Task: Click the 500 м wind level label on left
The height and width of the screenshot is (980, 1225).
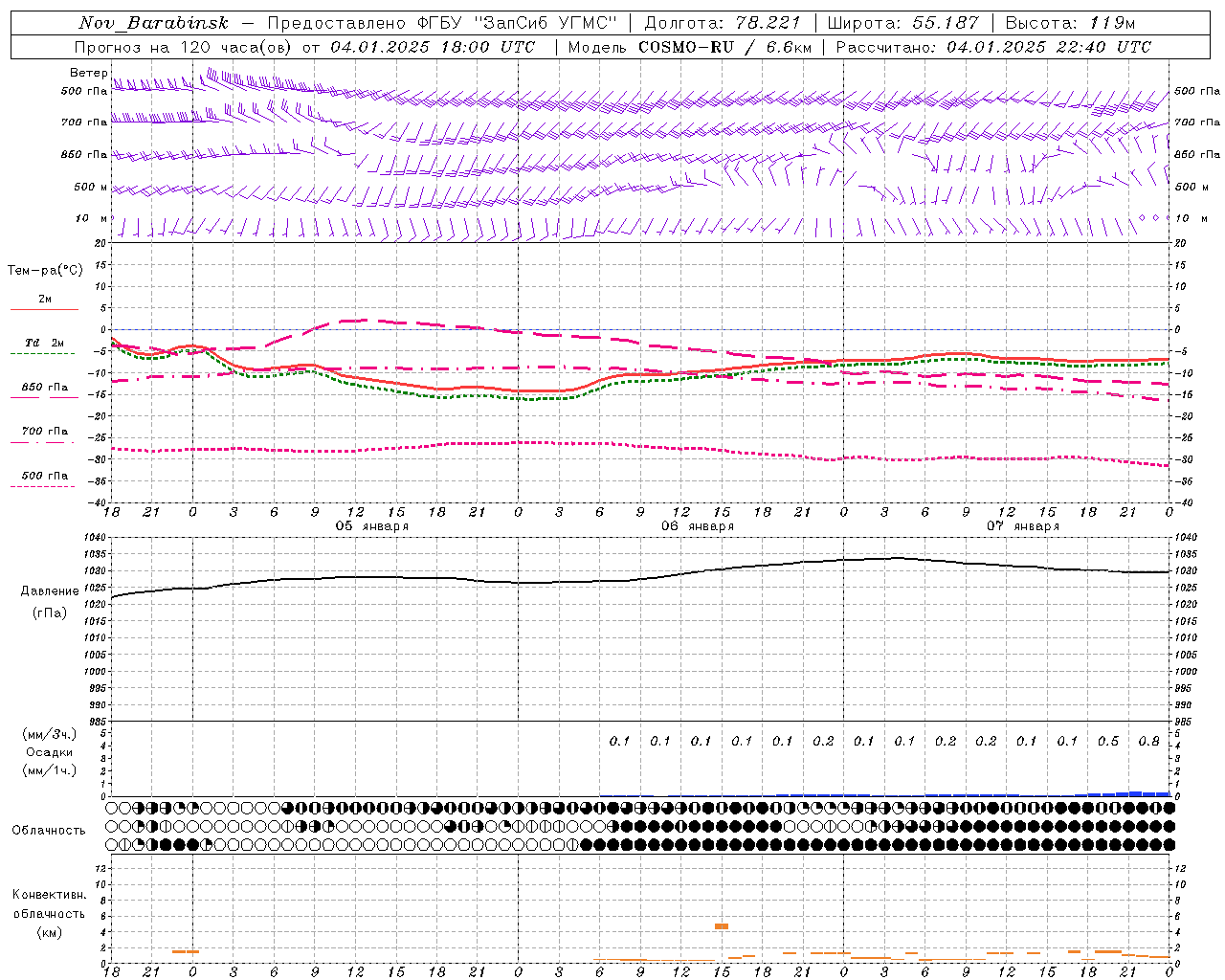Action: point(91,187)
